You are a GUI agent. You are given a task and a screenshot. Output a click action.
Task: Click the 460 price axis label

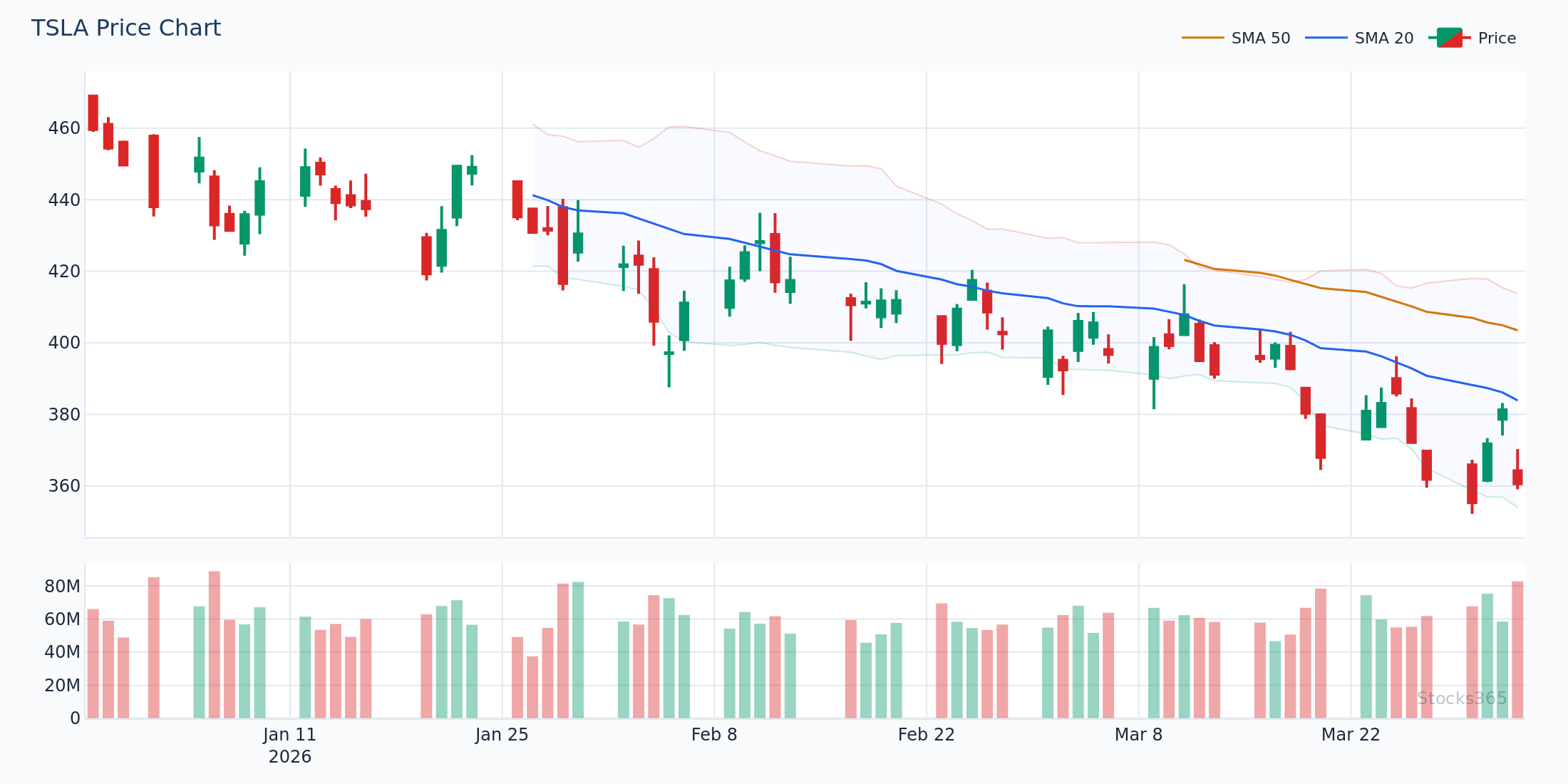(x=64, y=128)
